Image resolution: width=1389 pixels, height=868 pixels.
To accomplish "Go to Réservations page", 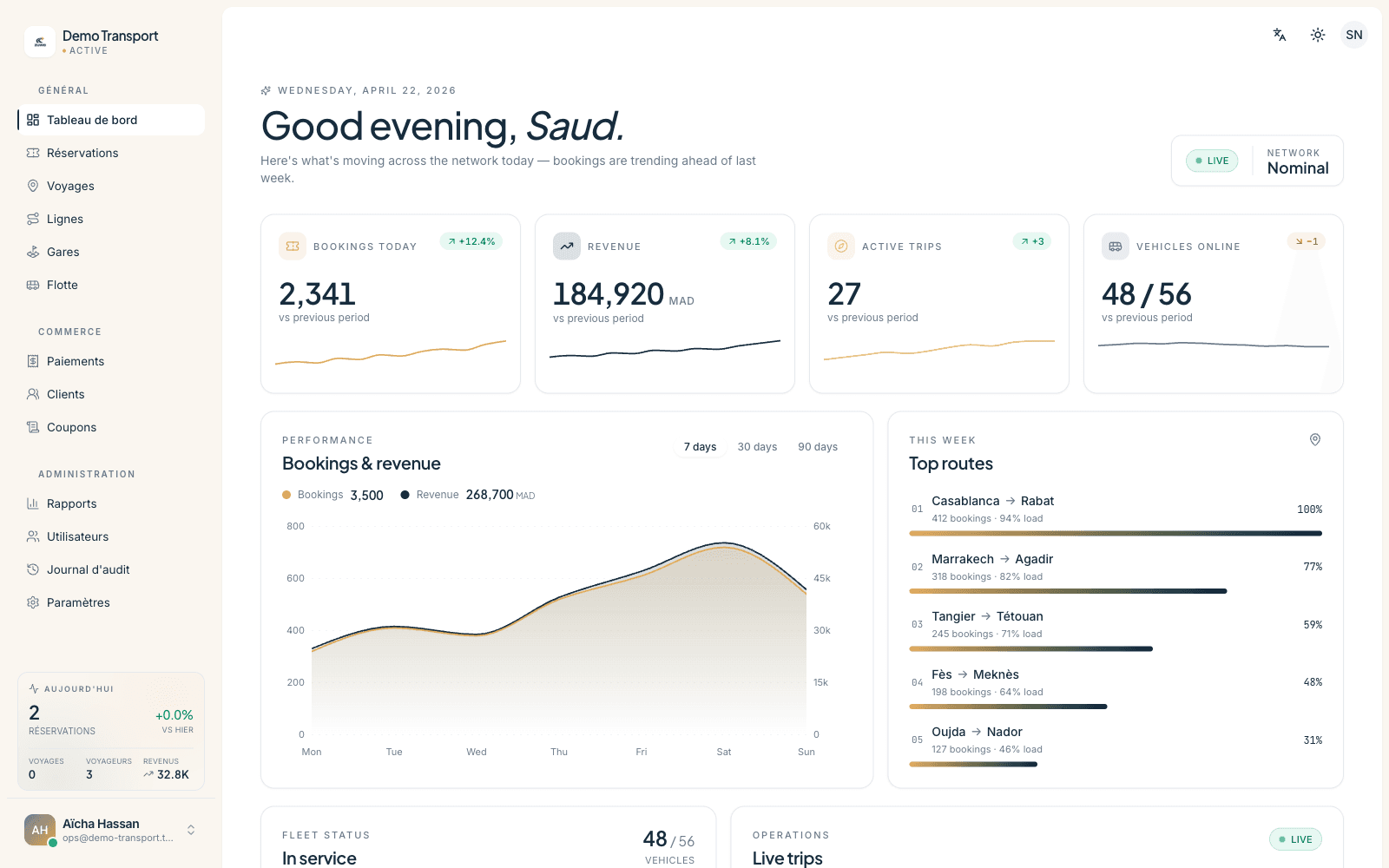I will point(111,153).
